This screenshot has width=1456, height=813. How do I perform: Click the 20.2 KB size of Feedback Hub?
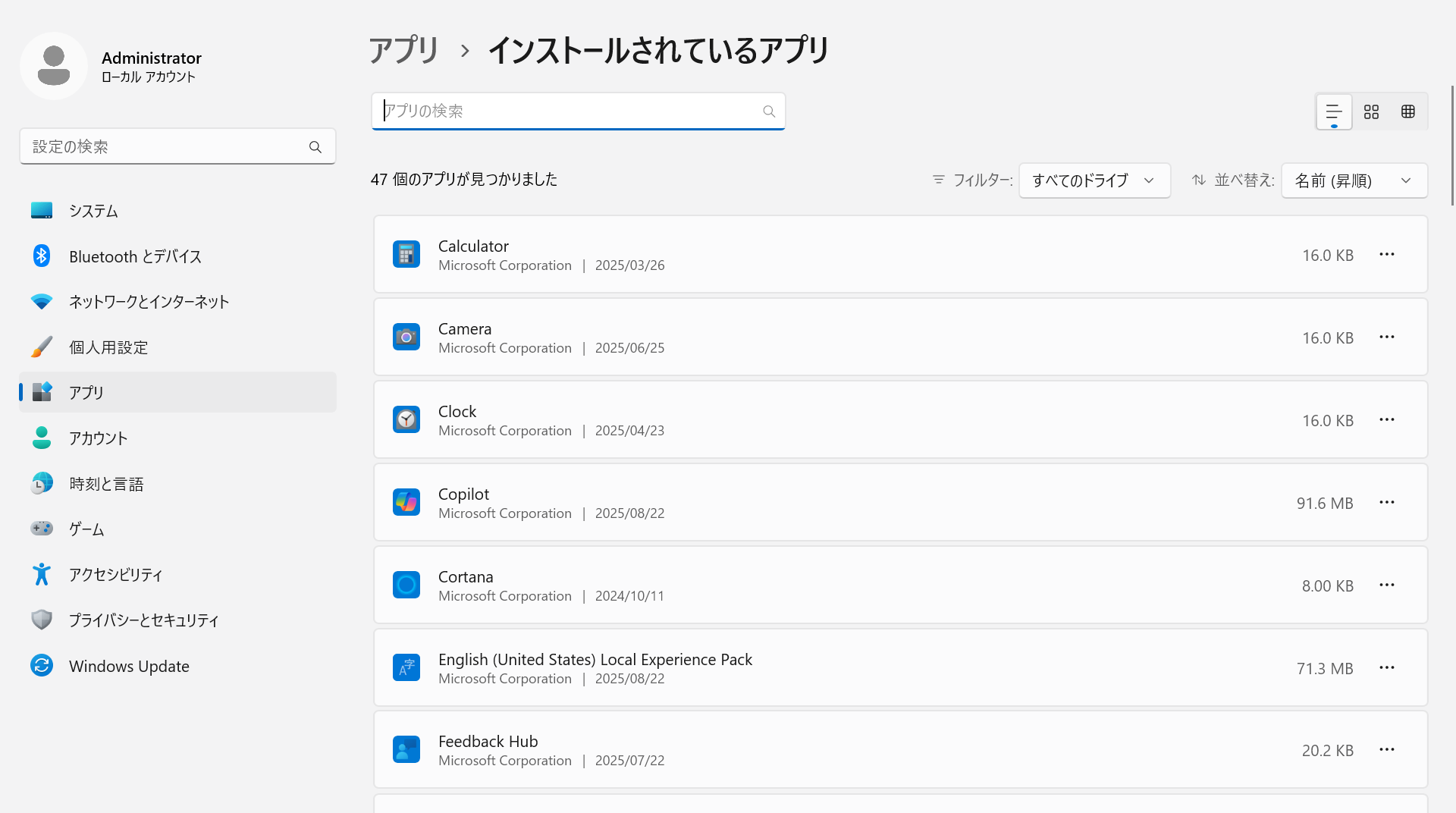tap(1328, 751)
